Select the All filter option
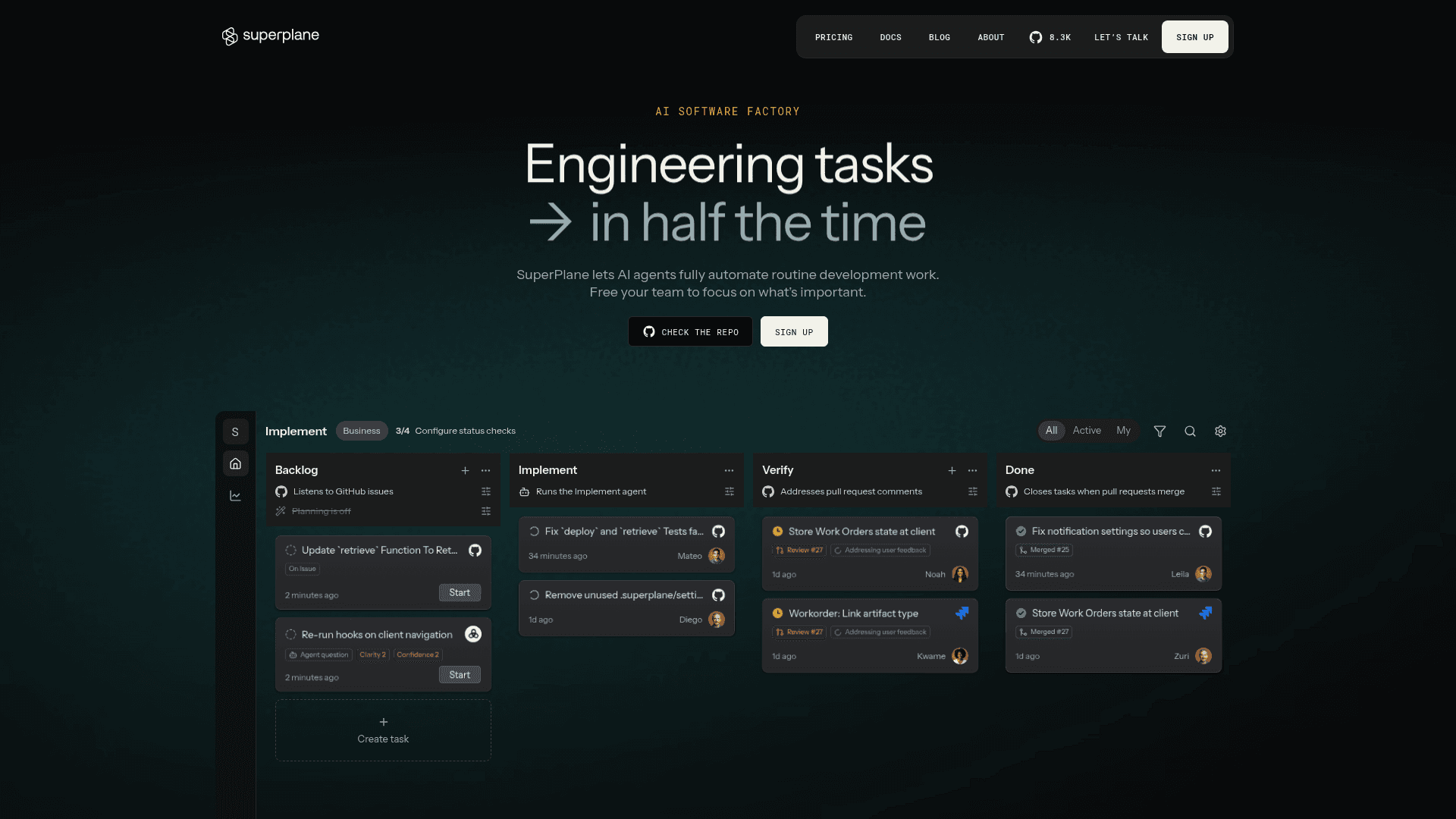Screen dimensions: 1456x819 pos(1051,431)
